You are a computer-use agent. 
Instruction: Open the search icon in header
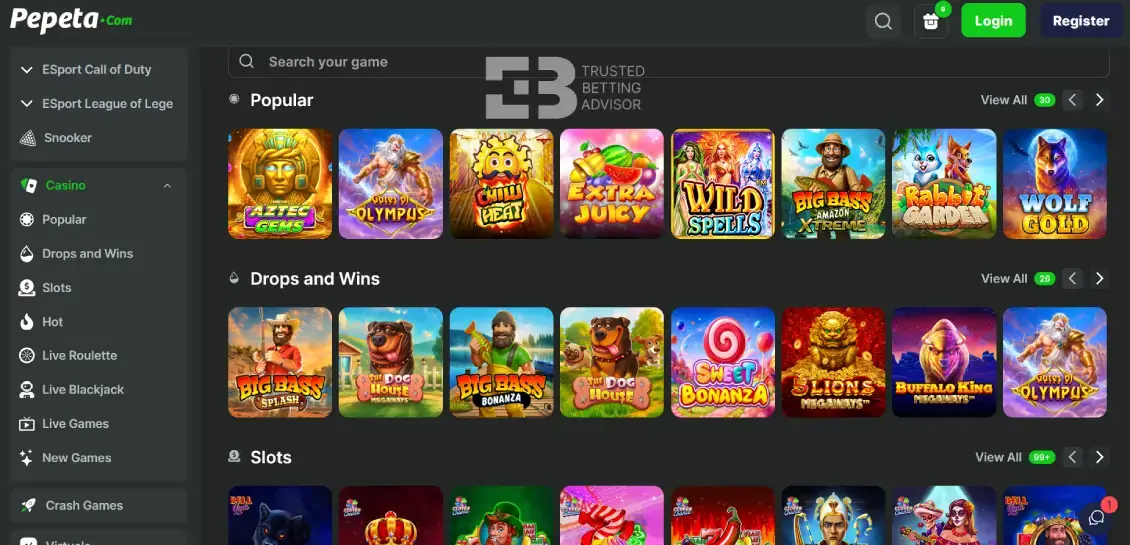pos(883,21)
